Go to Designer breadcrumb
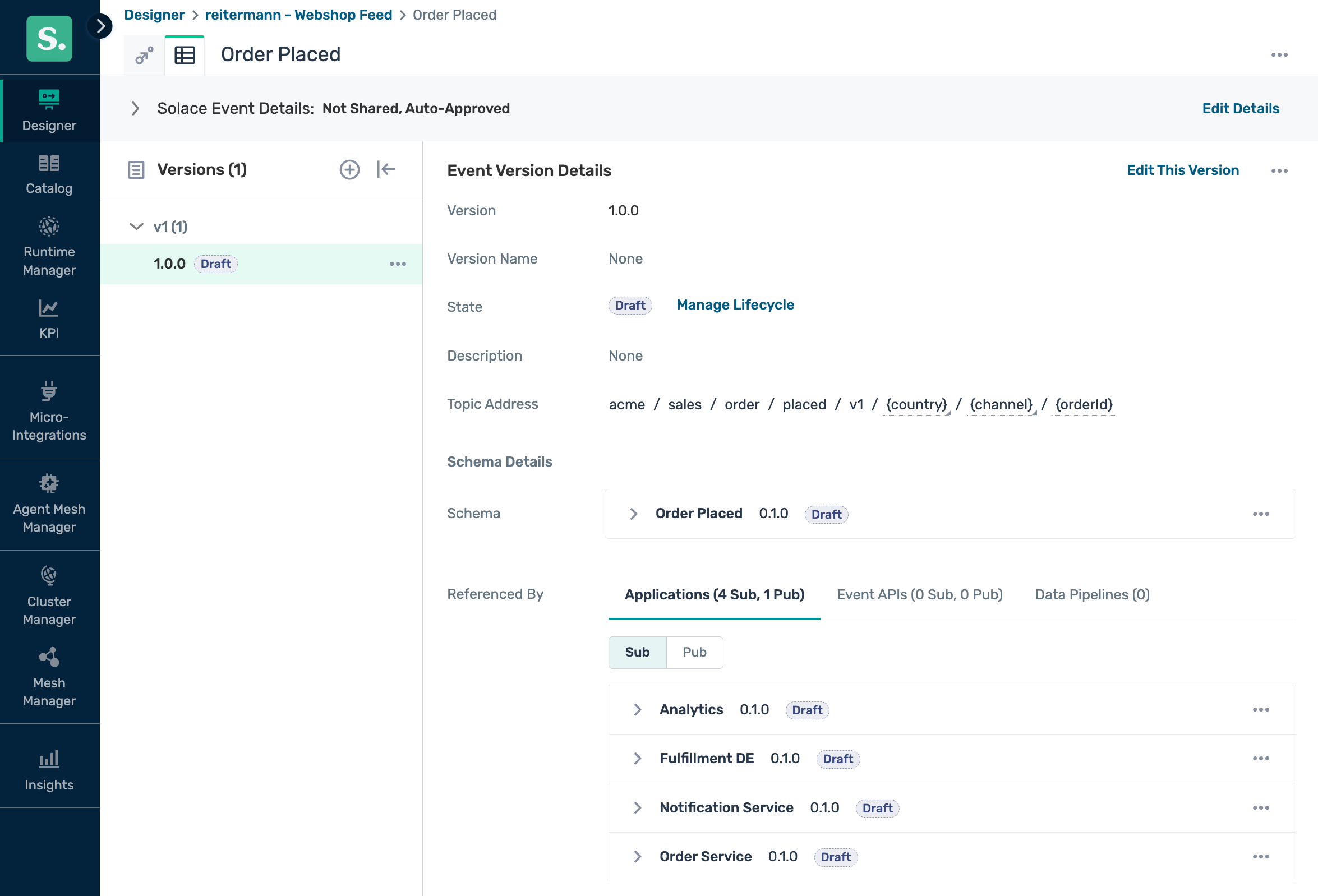 [154, 15]
